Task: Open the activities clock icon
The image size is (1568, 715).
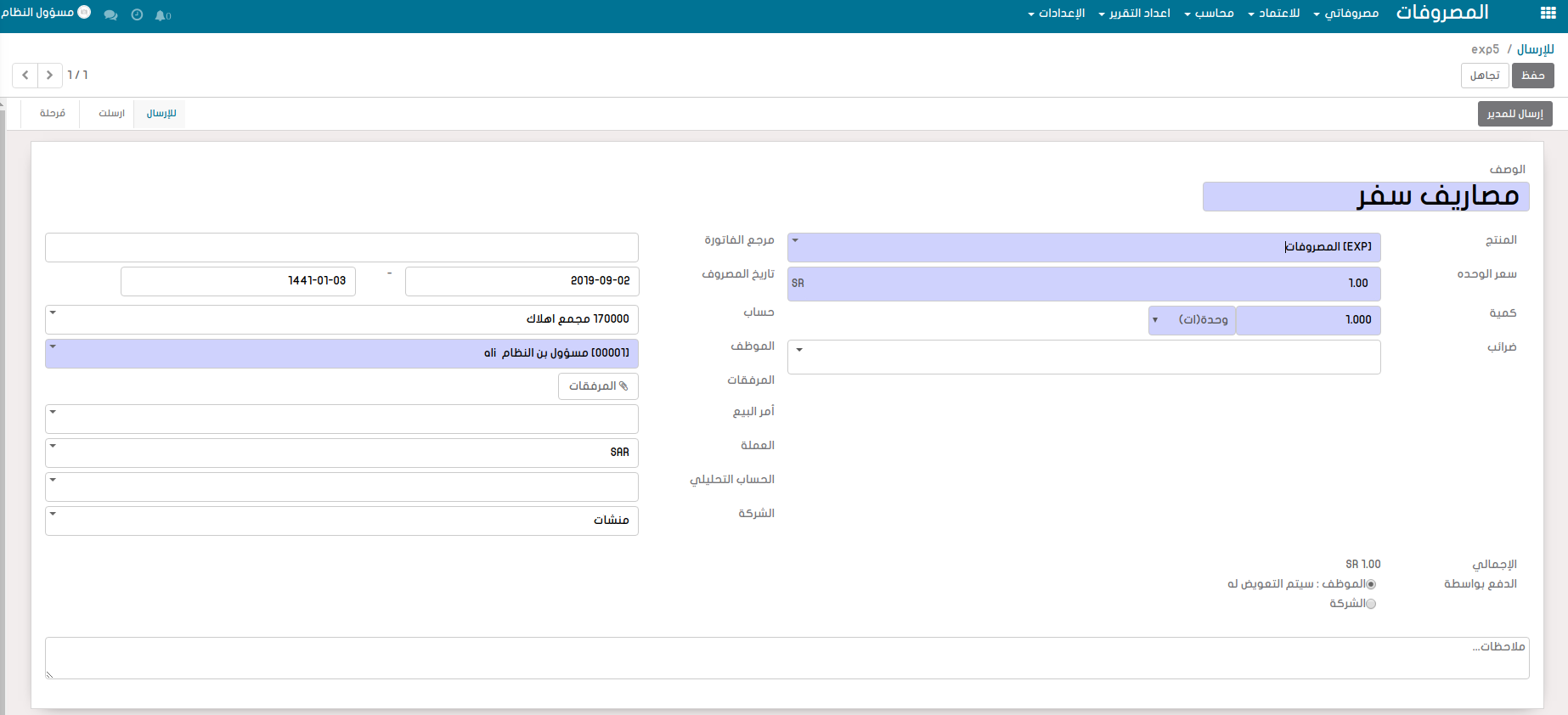Action: pos(137,15)
